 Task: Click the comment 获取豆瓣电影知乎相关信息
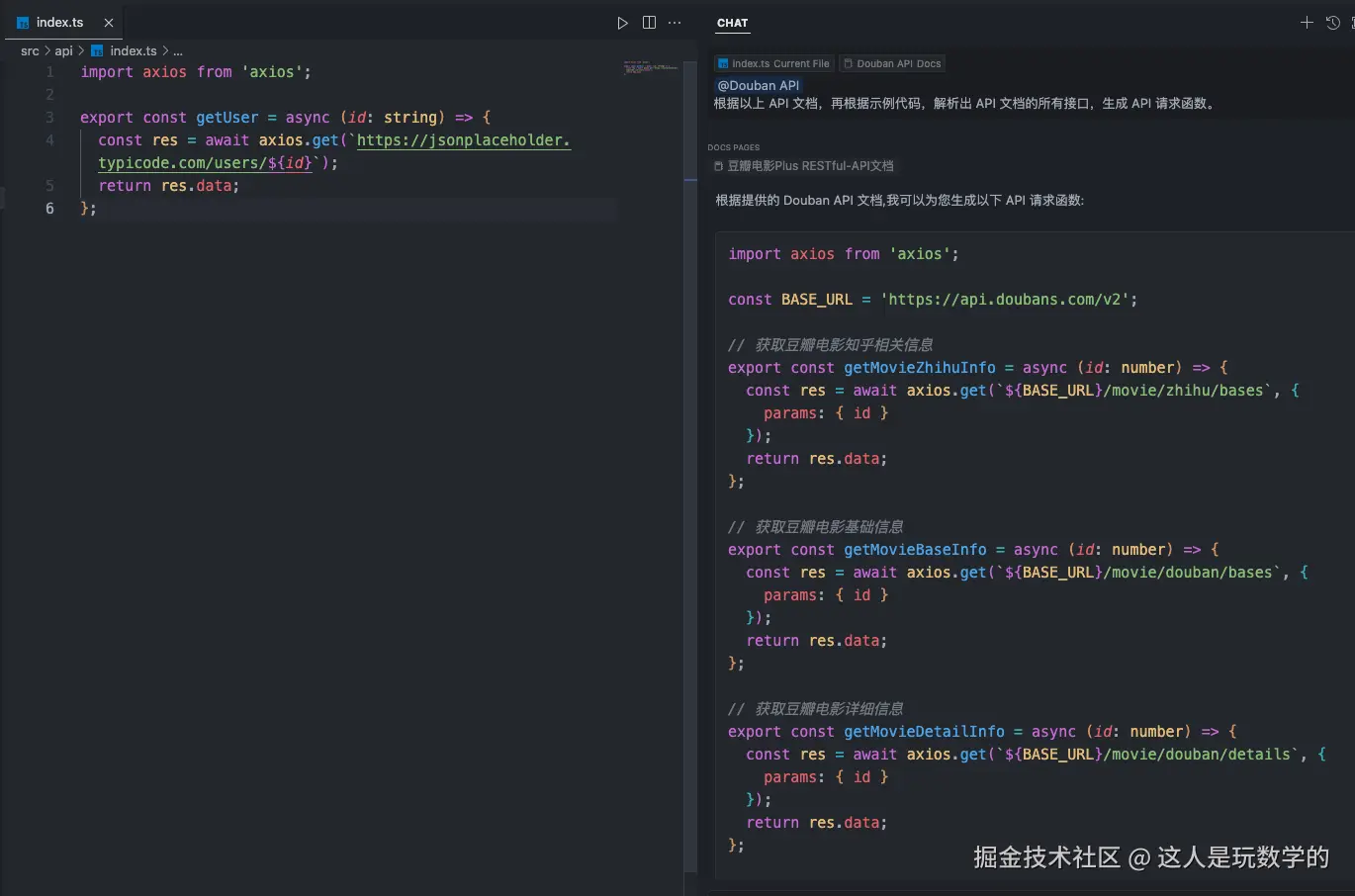click(831, 344)
